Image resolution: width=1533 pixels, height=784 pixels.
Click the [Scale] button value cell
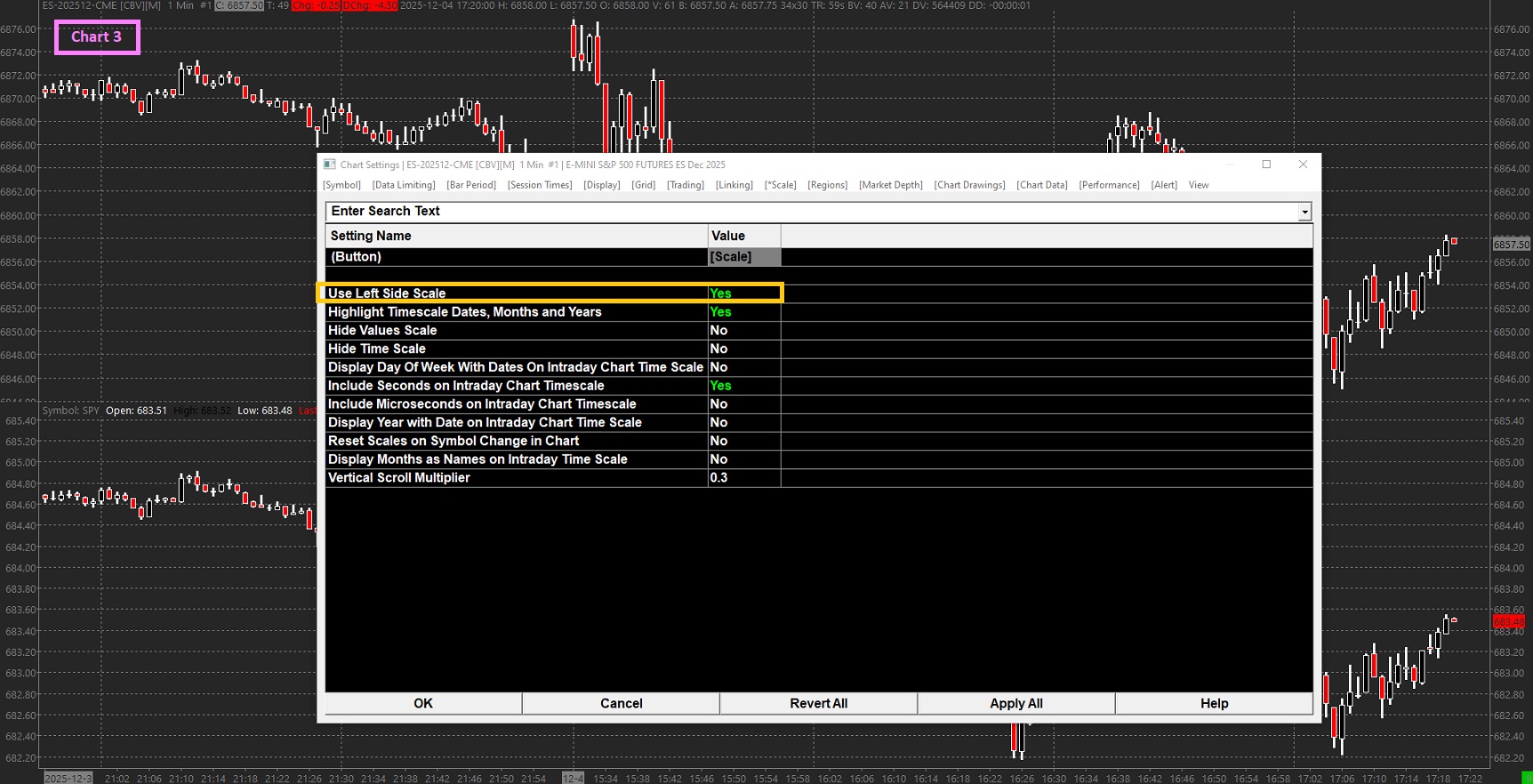coord(743,257)
